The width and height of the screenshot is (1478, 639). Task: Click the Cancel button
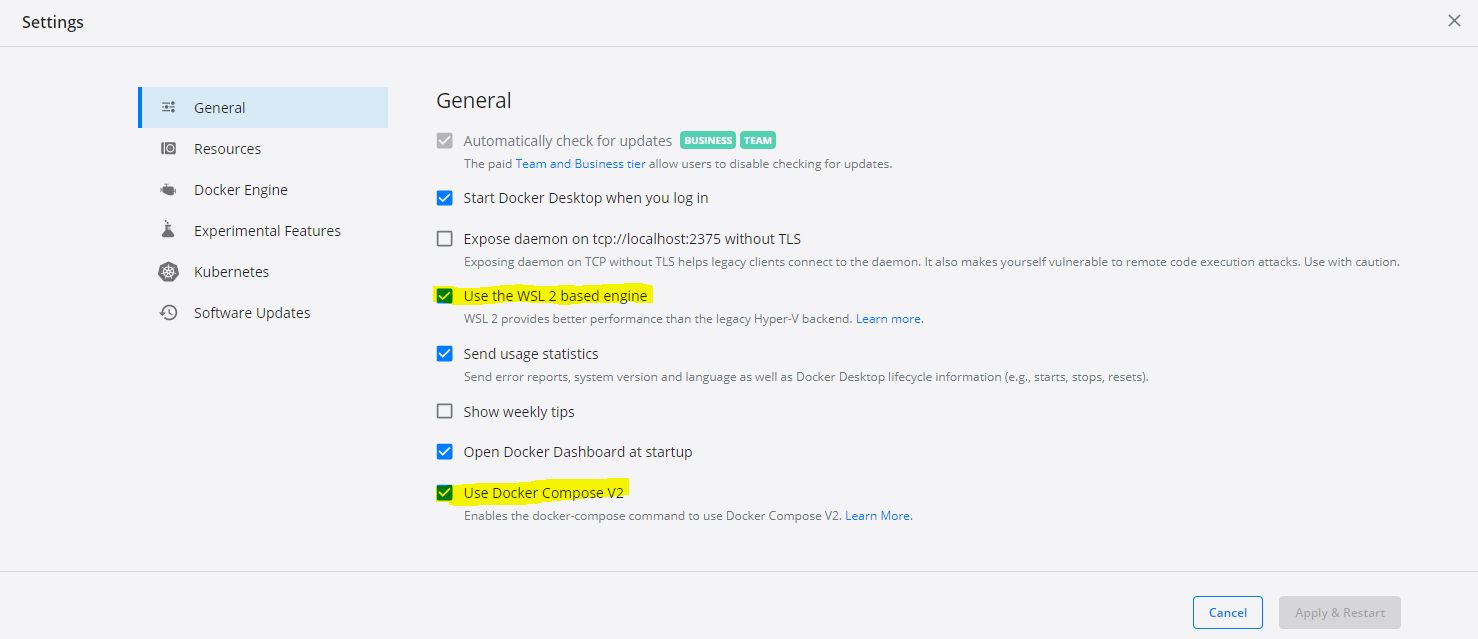(1228, 612)
